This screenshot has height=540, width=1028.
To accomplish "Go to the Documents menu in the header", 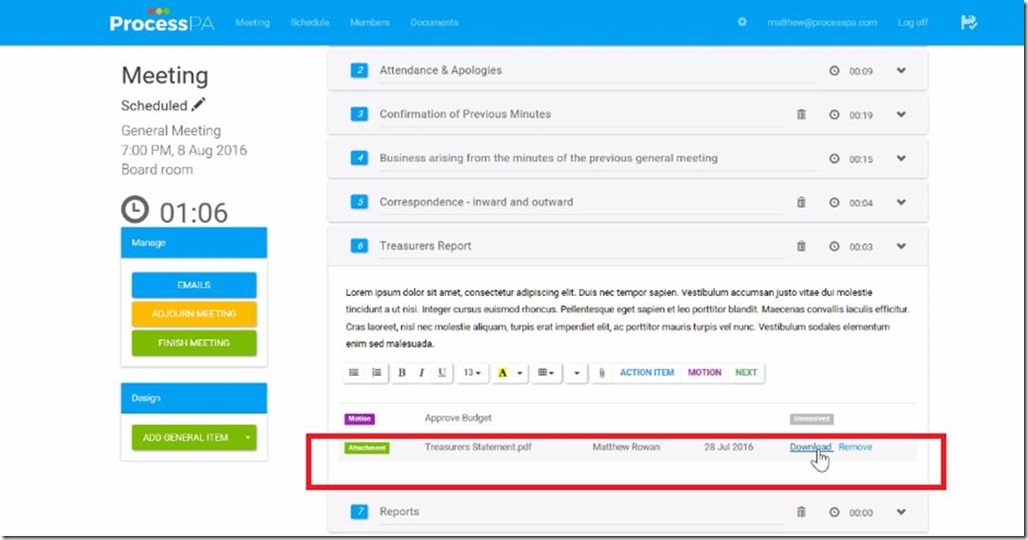I will [434, 22].
